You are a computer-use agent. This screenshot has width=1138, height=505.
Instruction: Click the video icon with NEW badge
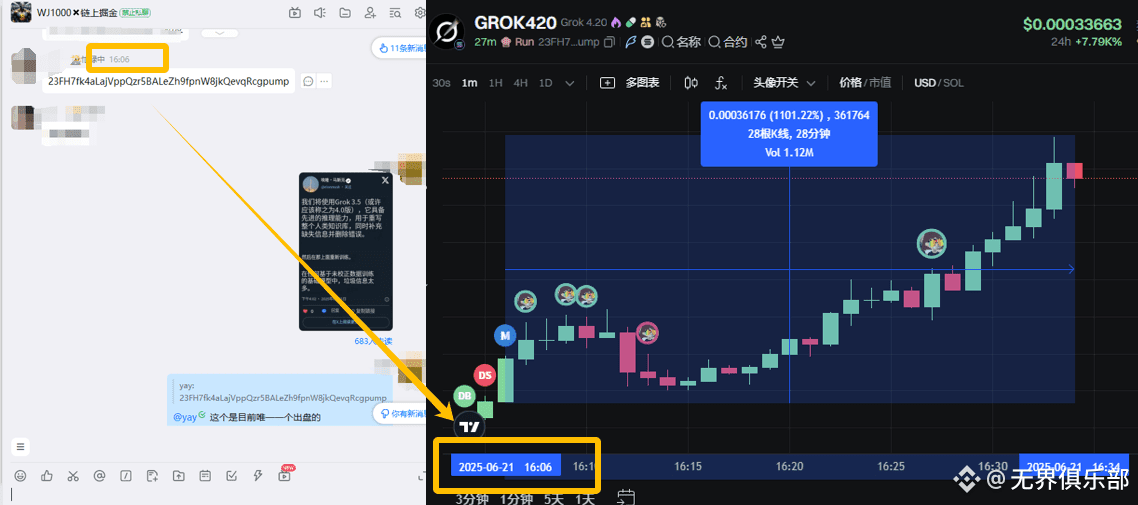pyautogui.click(x=284, y=475)
